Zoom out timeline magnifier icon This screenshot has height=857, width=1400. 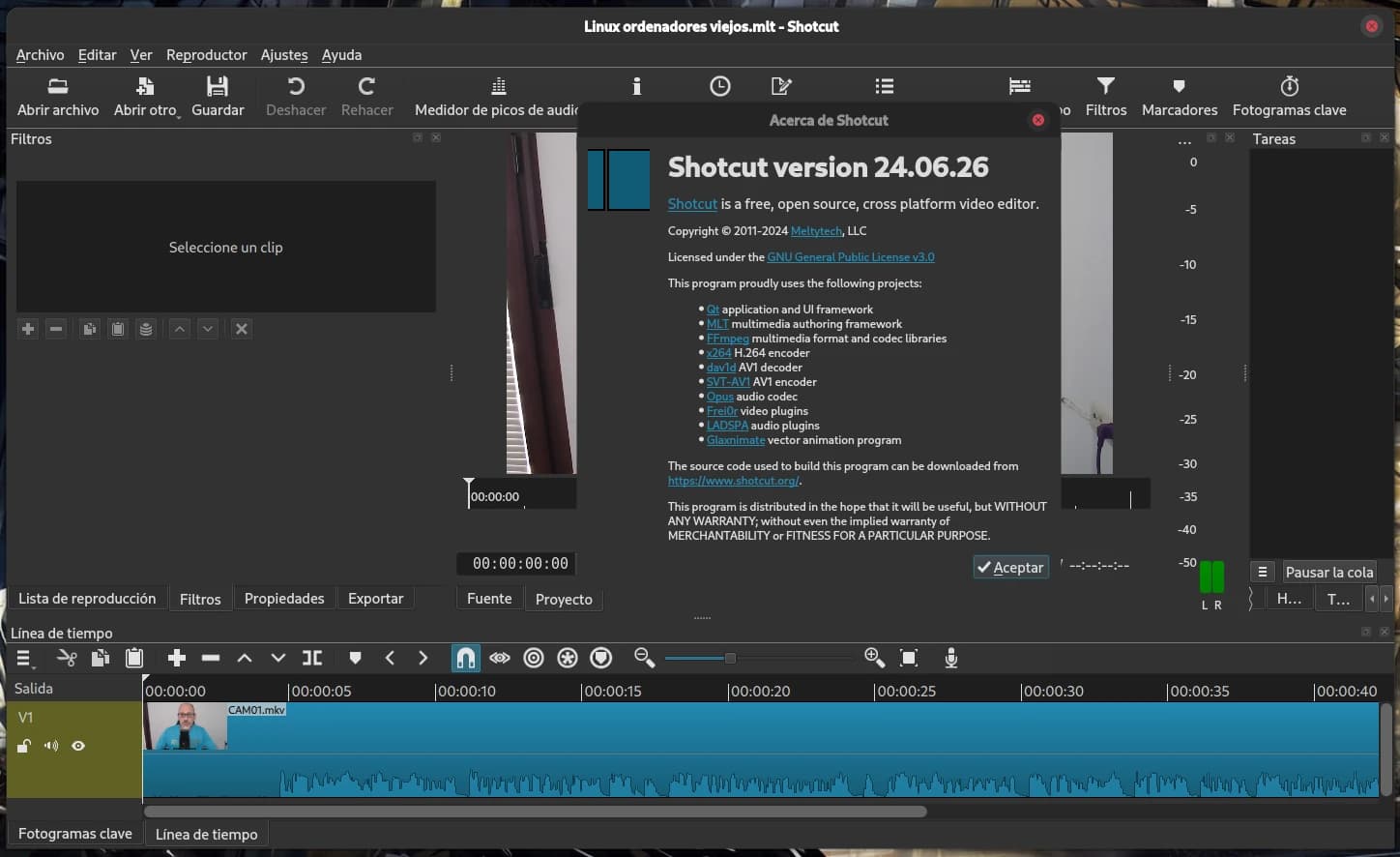pos(644,658)
